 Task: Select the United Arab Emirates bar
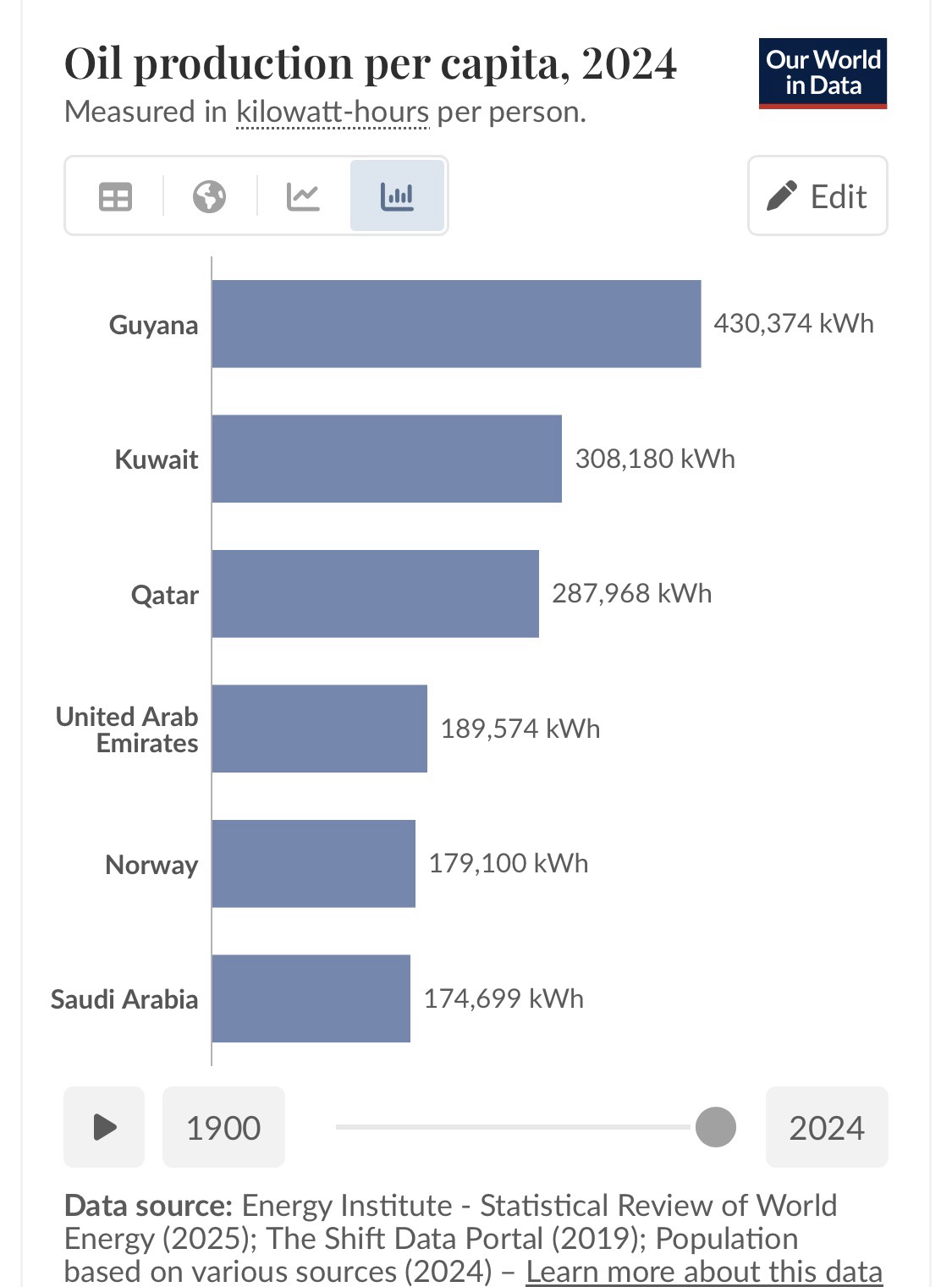pyautogui.click(x=319, y=729)
